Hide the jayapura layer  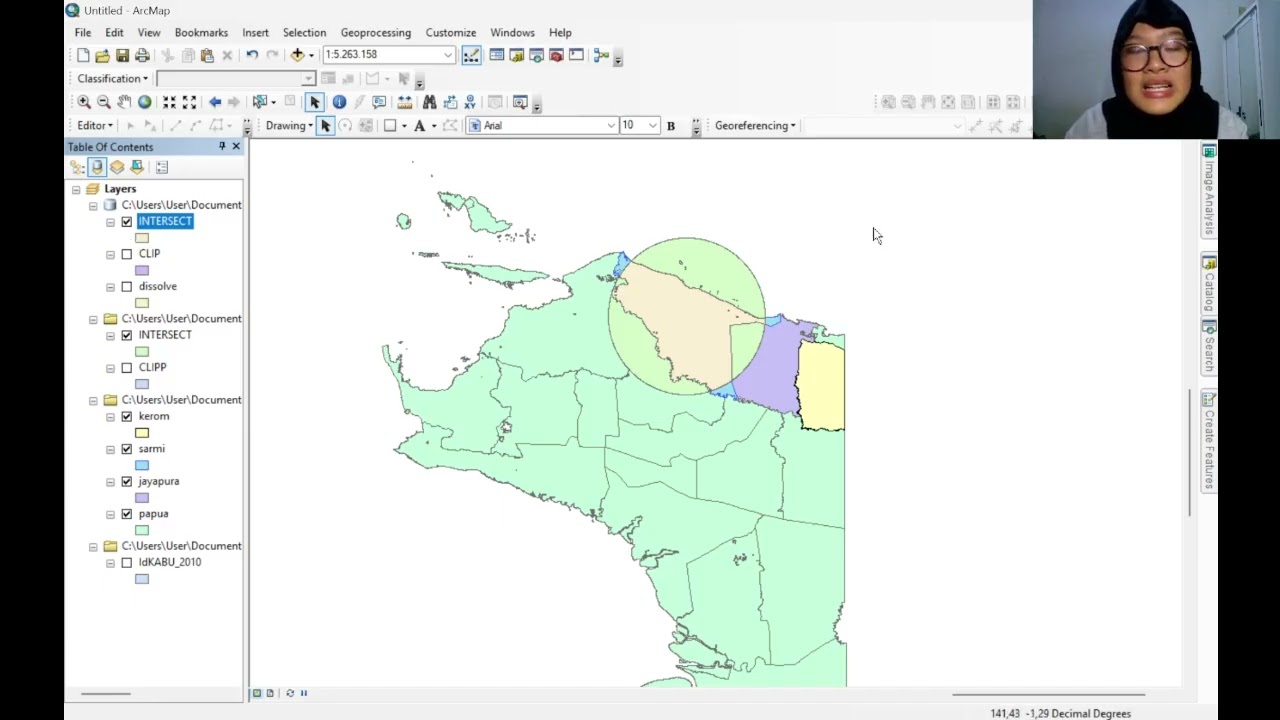[127, 482]
